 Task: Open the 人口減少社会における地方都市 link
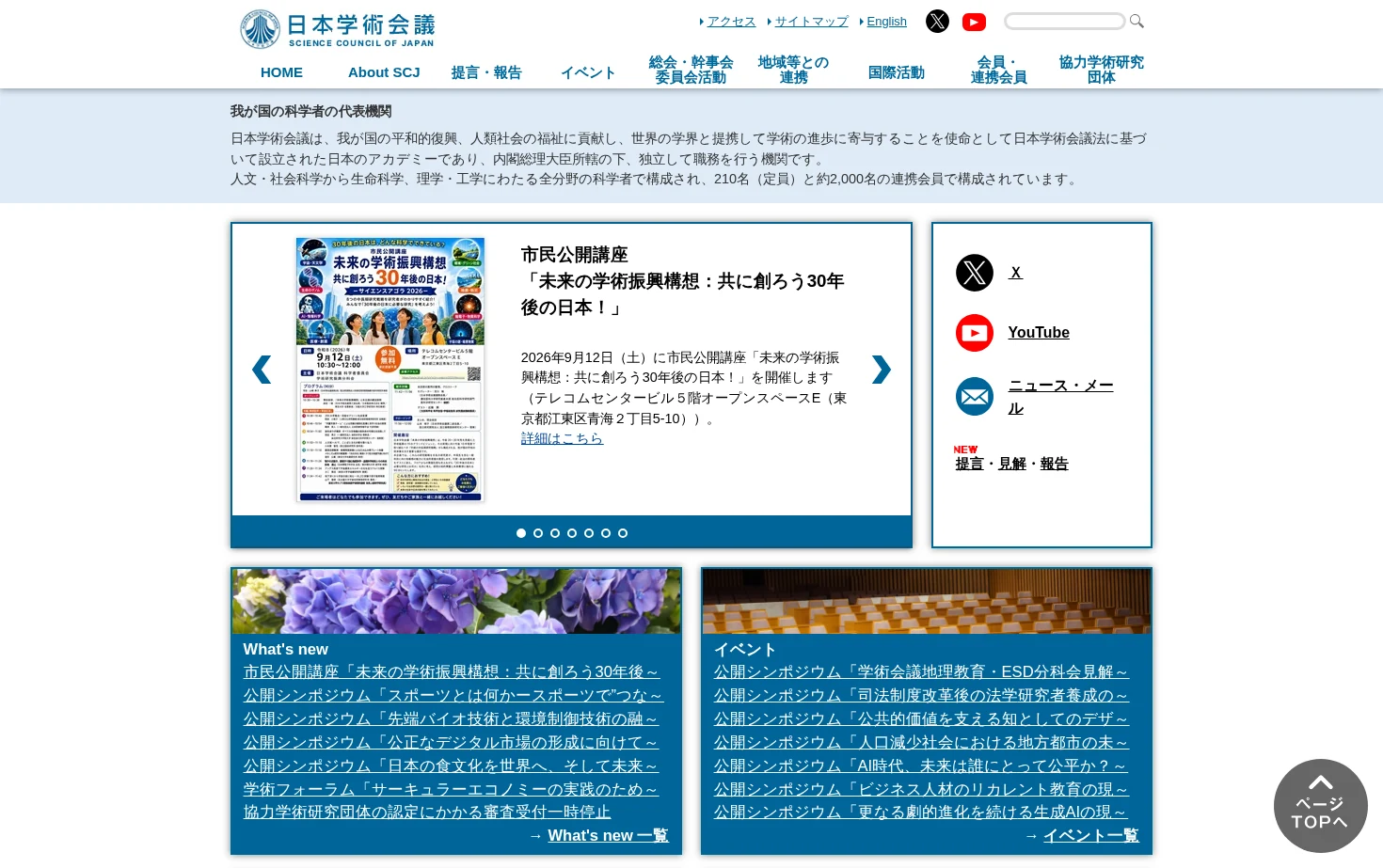pos(921,743)
